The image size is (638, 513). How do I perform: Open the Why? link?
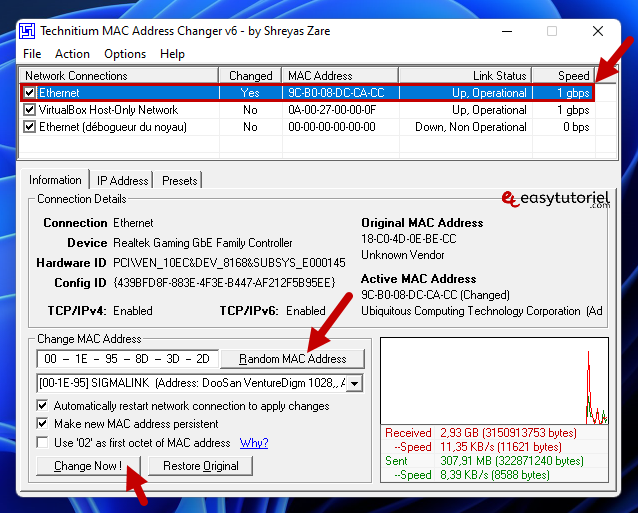click(254, 443)
